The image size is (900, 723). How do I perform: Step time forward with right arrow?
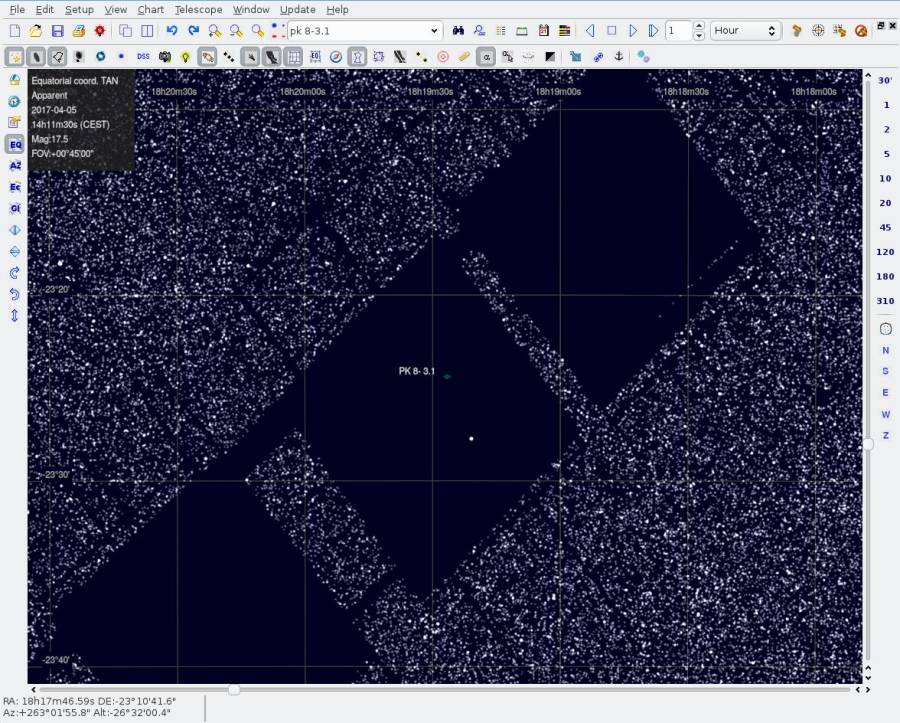(633, 31)
